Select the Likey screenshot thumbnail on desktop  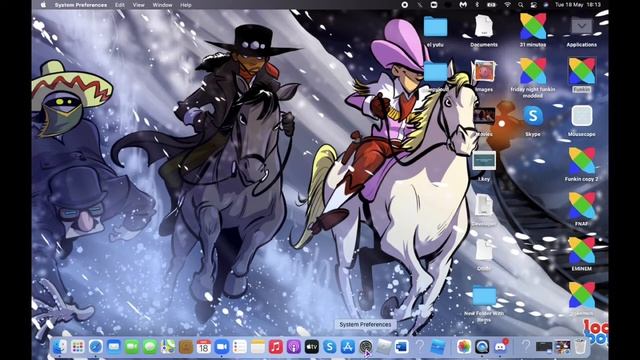(x=484, y=160)
